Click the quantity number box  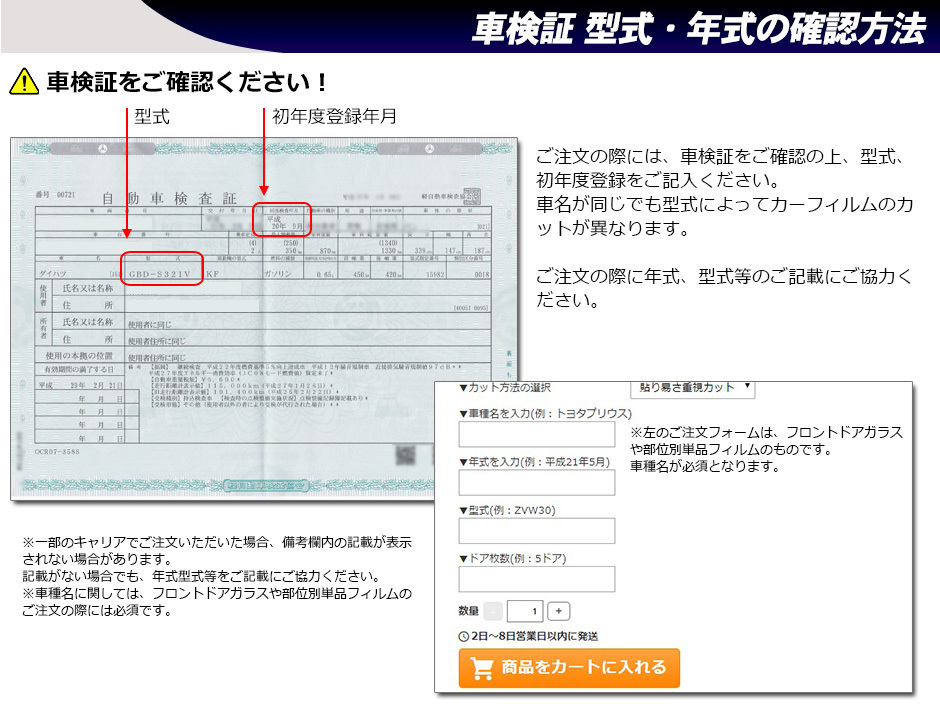point(525,611)
